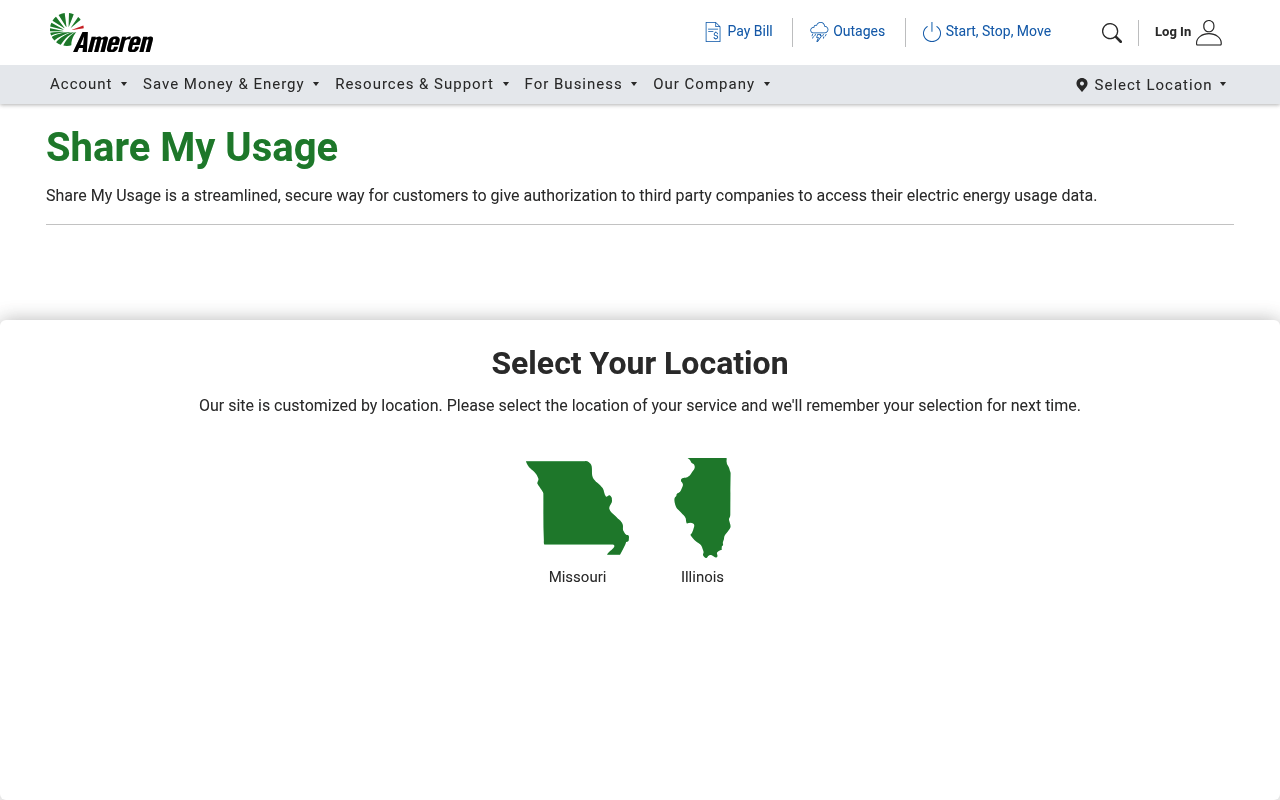Expand the Save Money & Energy menu
This screenshot has height=800, width=1280.
(x=231, y=84)
